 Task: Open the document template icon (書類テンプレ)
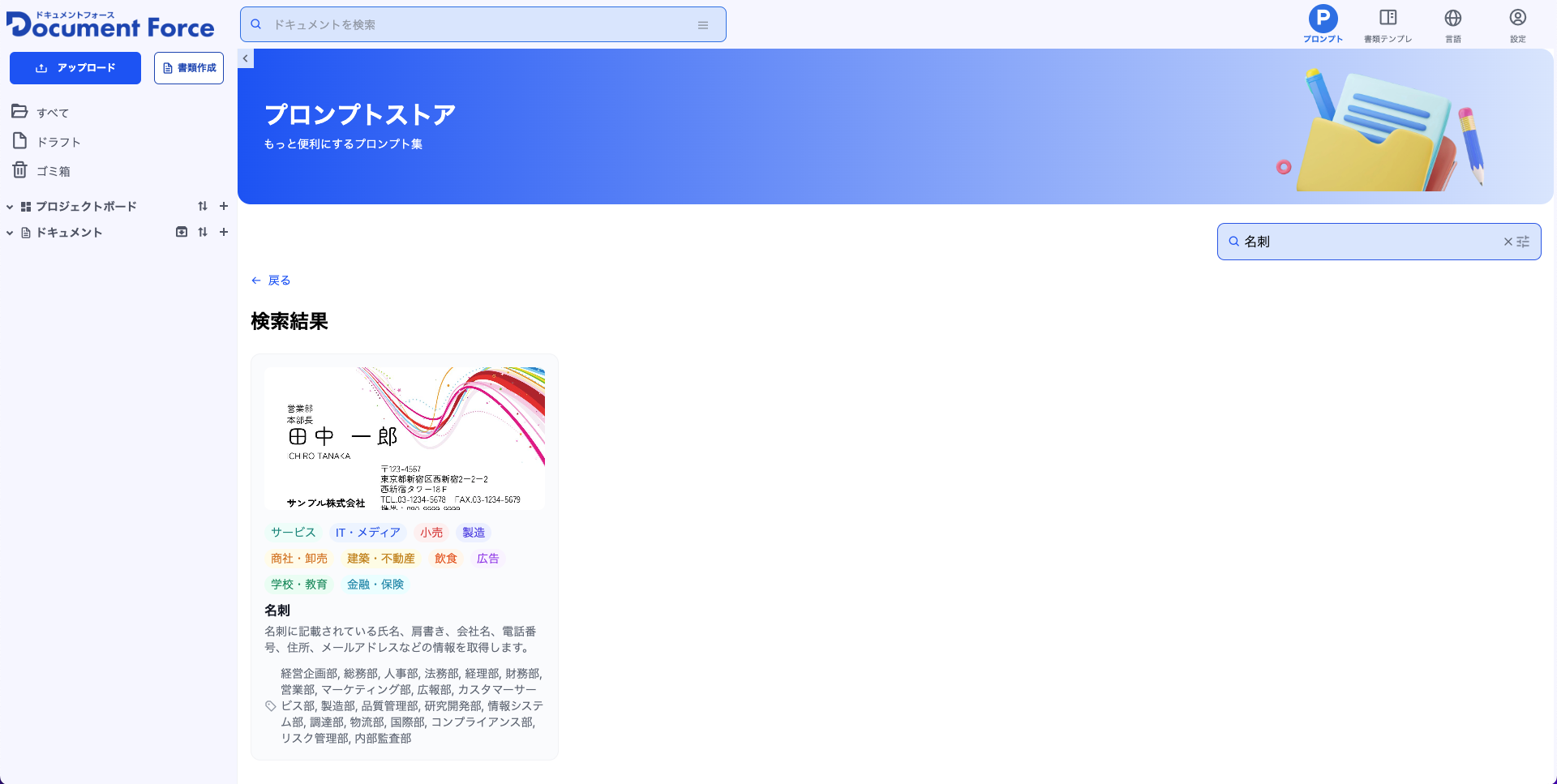1388,24
